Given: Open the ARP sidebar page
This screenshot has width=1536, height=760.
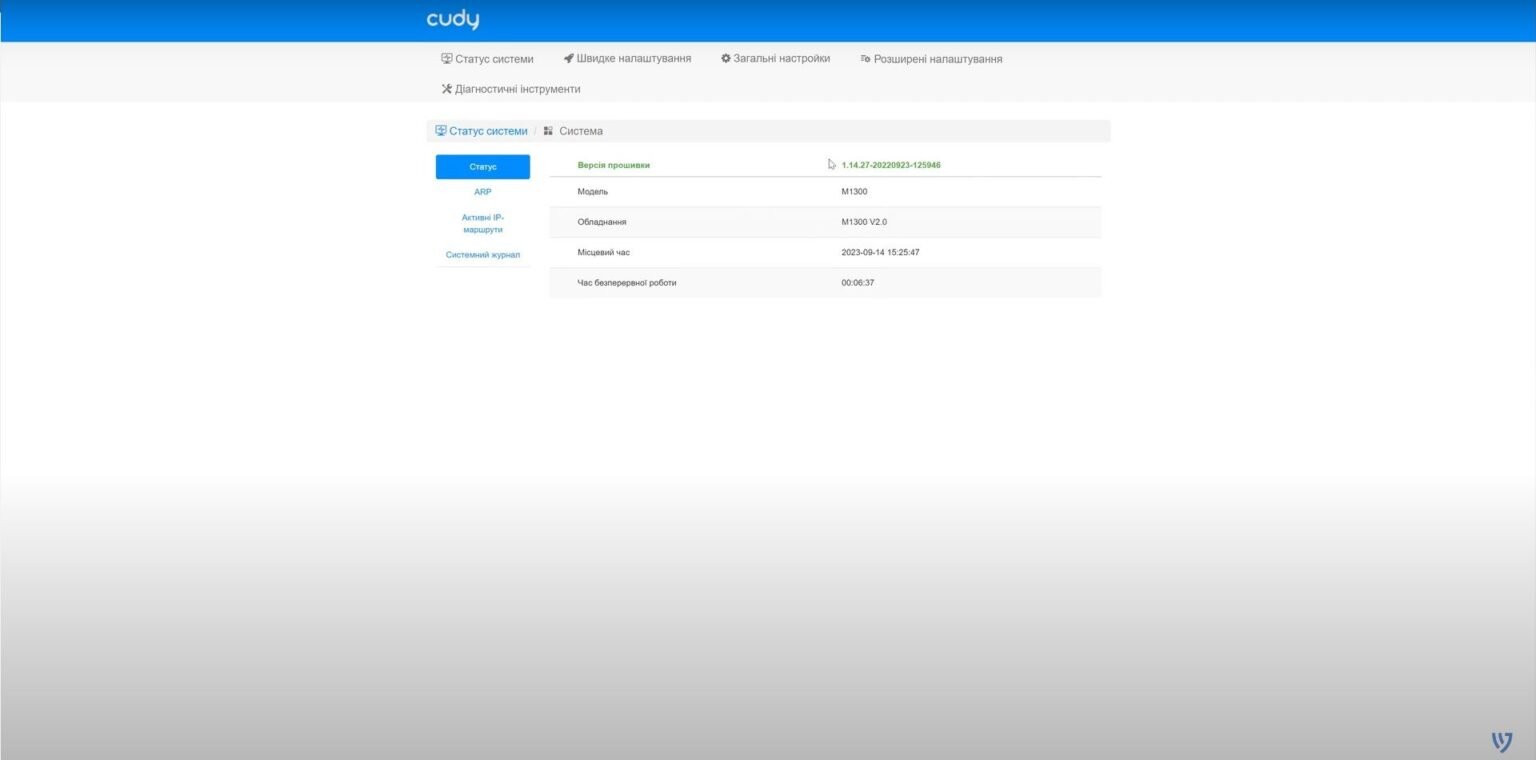Looking at the screenshot, I should click(483, 192).
